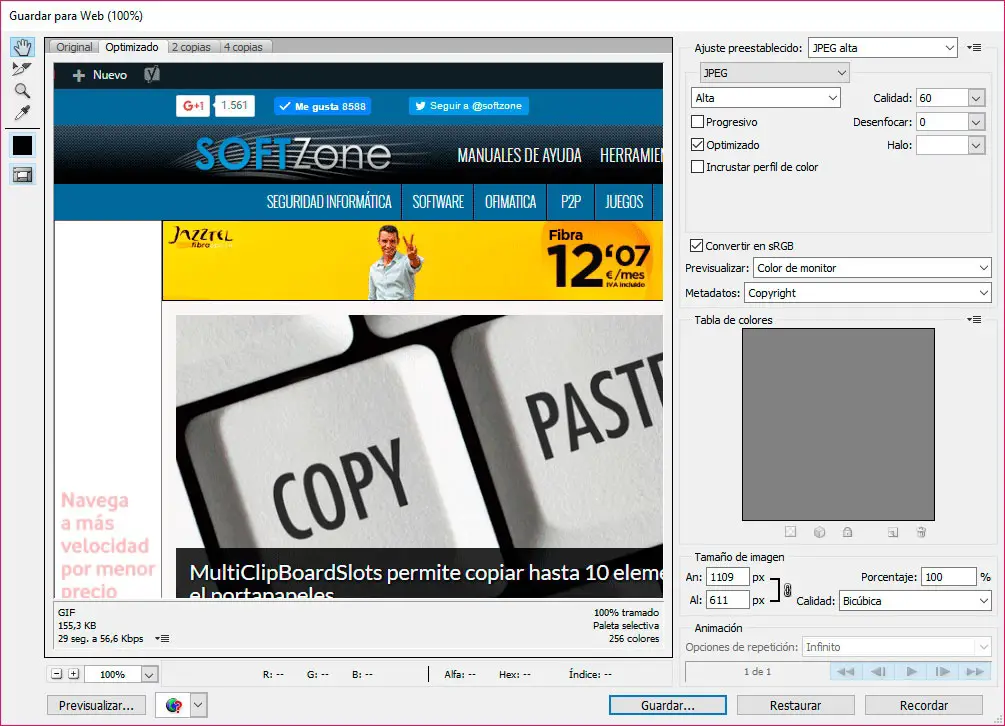
Task: Click the Previsualizar... button
Action: 96,705
